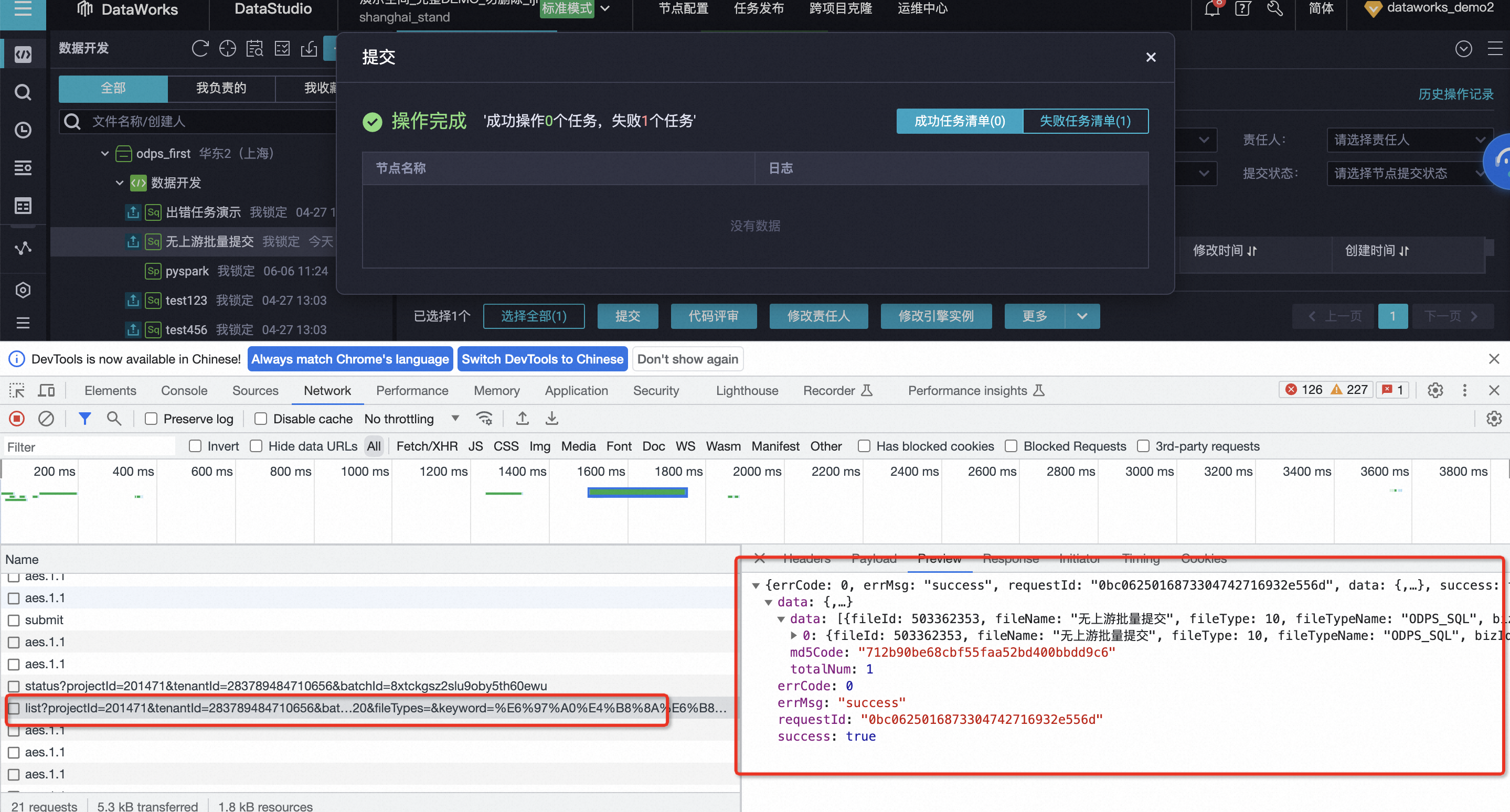
Task: Toggle DevTools device toolbar icon
Action: (x=46, y=390)
